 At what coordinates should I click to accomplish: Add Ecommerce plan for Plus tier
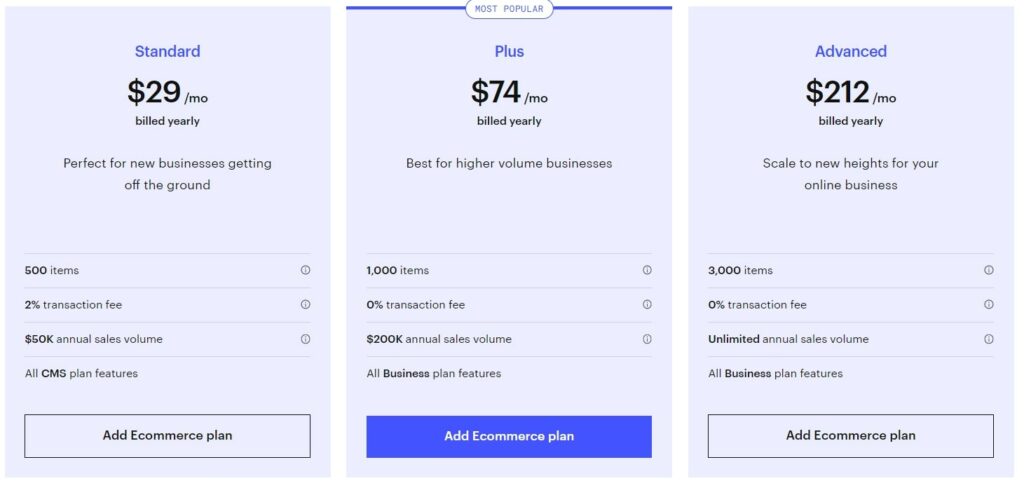pyautogui.click(x=509, y=436)
